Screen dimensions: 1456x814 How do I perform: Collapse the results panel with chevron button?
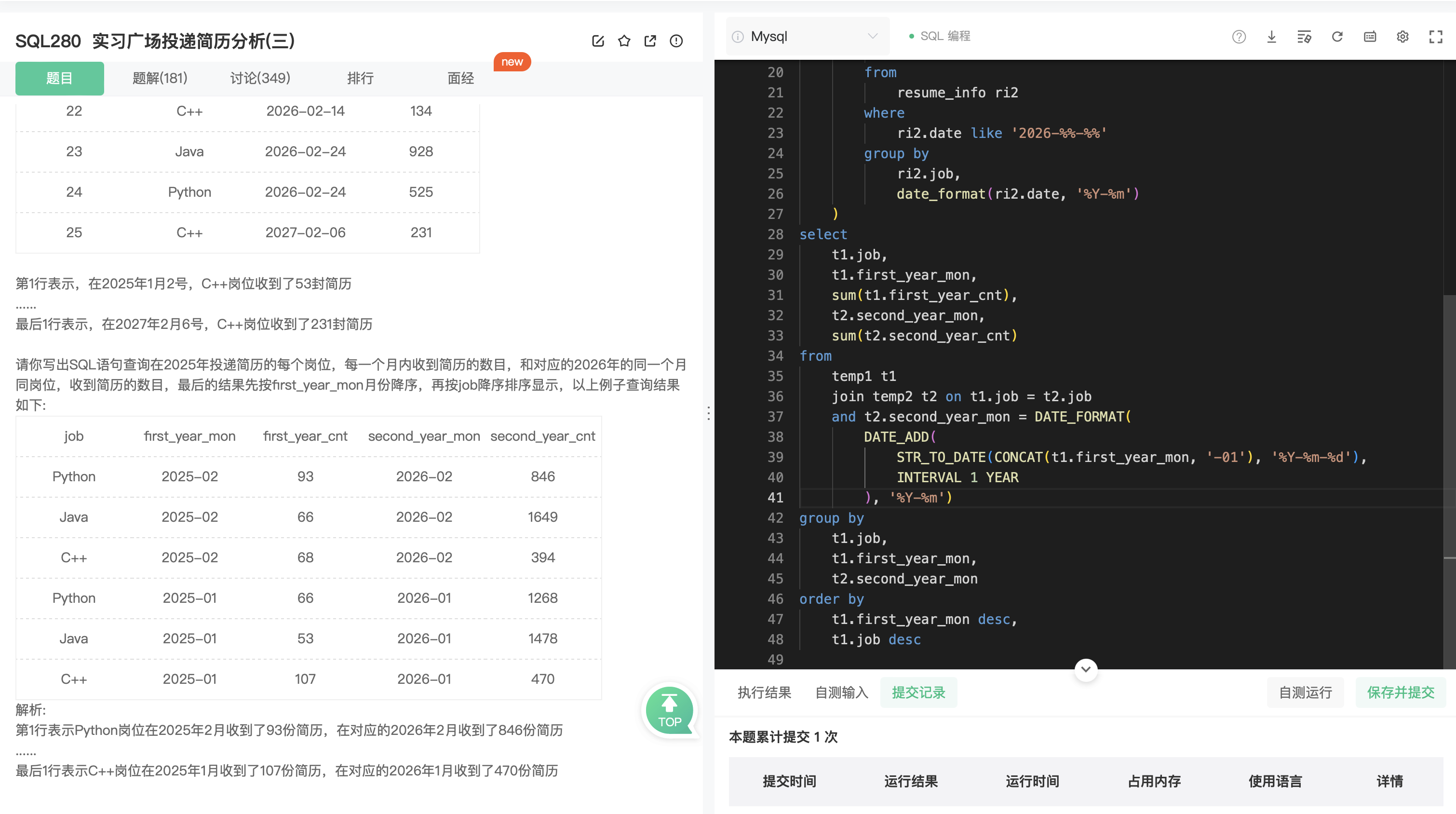(x=1086, y=669)
